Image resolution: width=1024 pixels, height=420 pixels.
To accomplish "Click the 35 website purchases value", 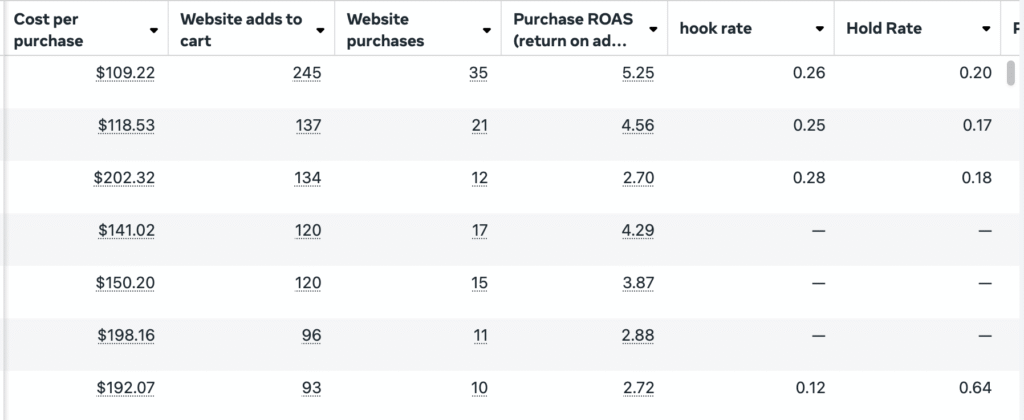I will pyautogui.click(x=479, y=73).
